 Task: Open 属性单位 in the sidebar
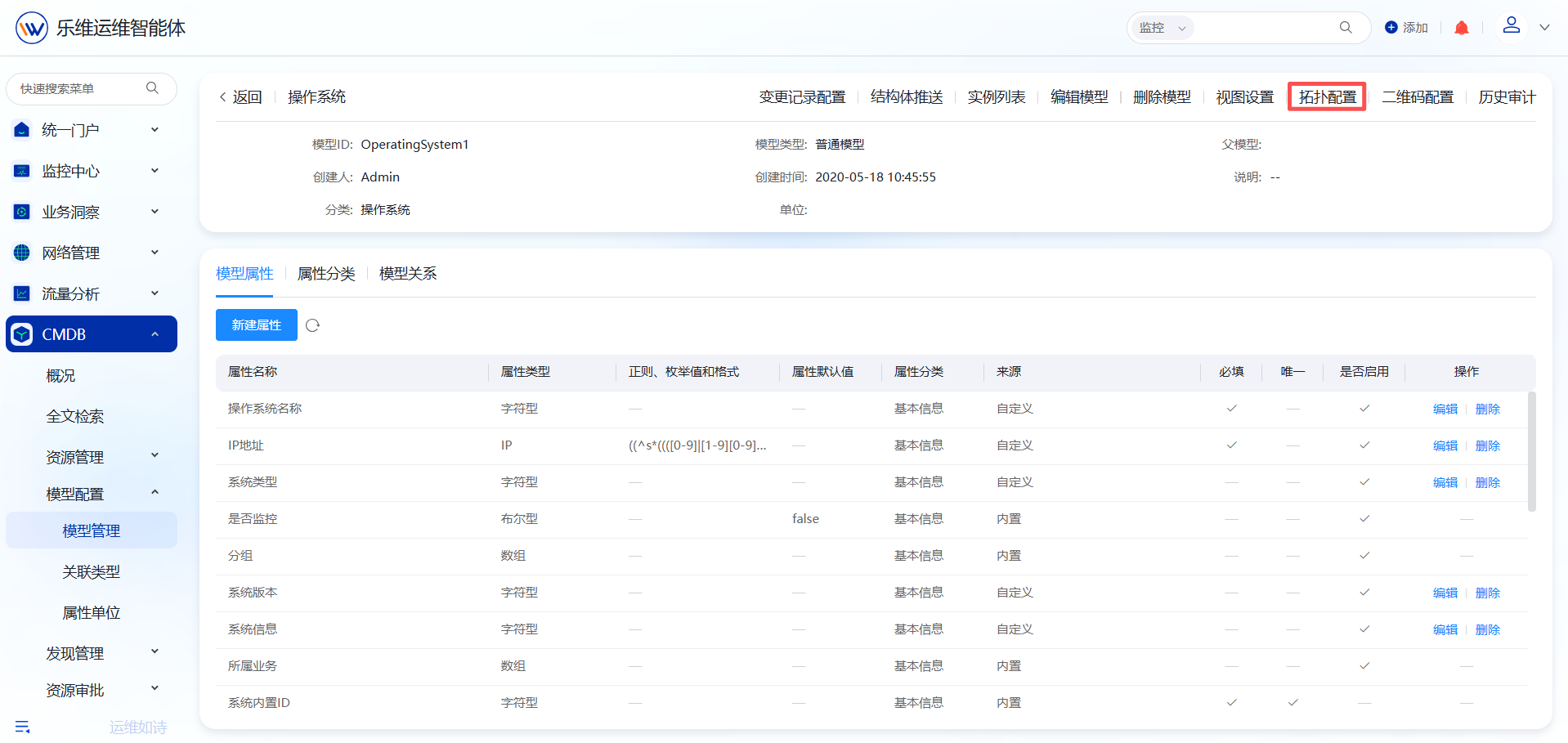(x=92, y=613)
